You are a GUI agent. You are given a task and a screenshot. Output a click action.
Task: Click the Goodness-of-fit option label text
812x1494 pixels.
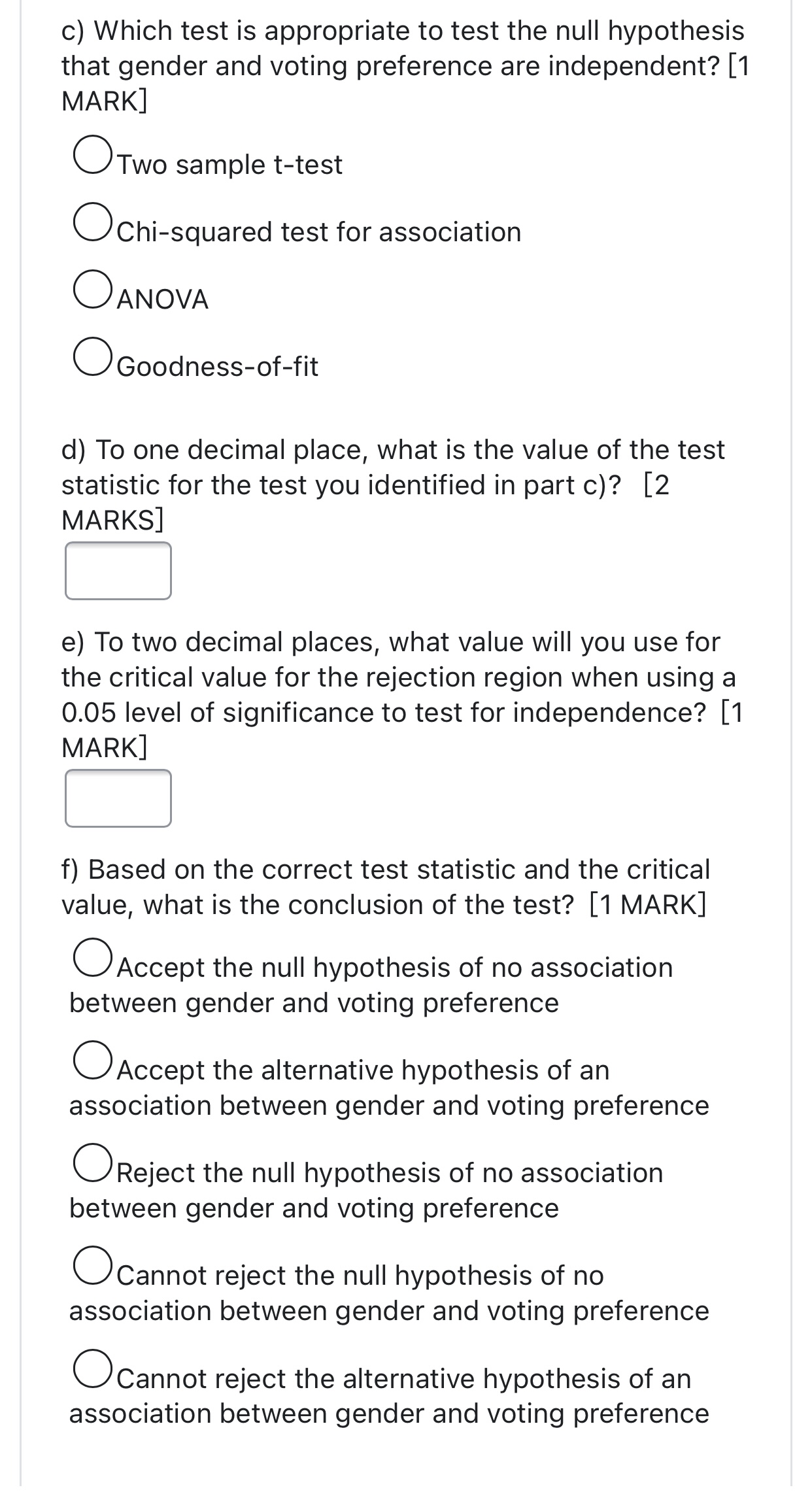(218, 366)
